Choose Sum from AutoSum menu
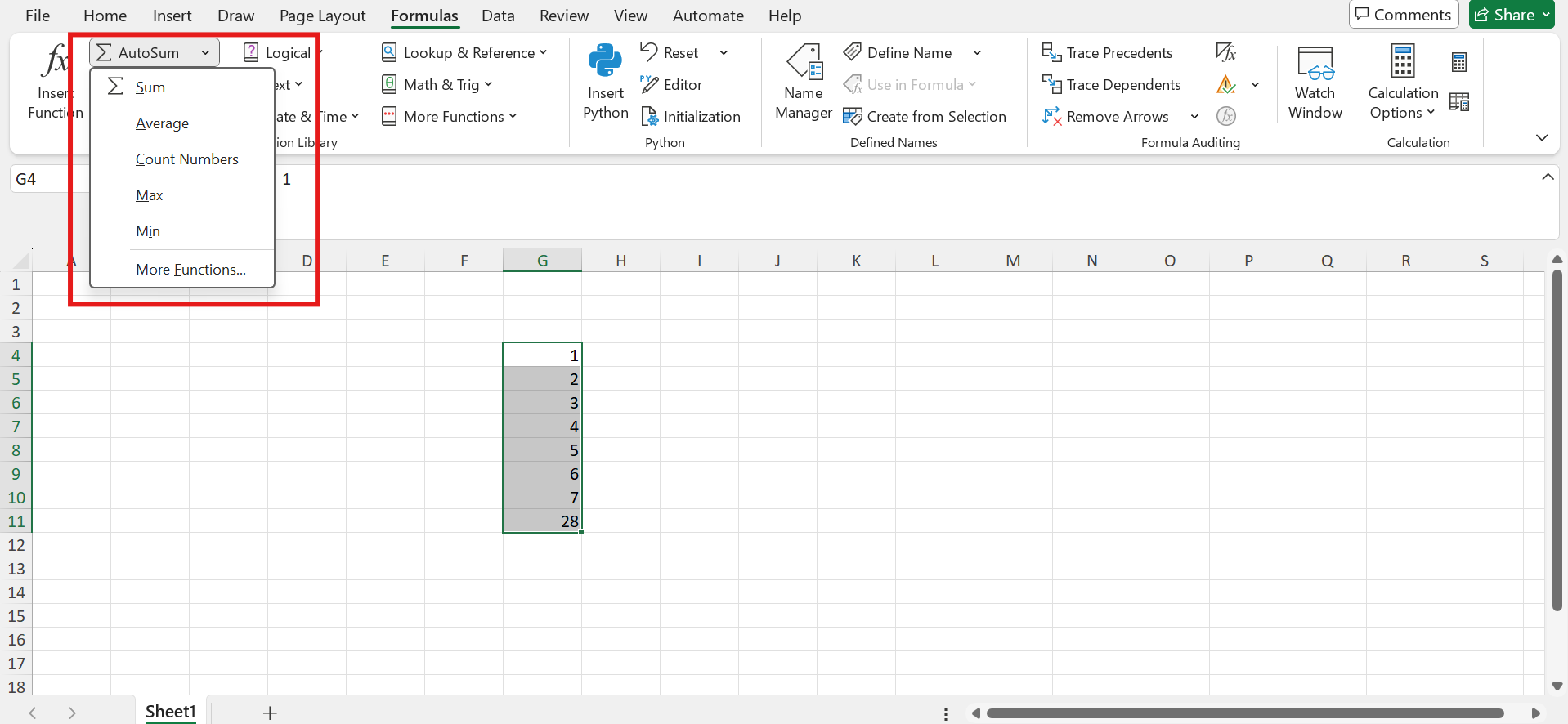Viewport: 1568px width, 724px height. (150, 87)
